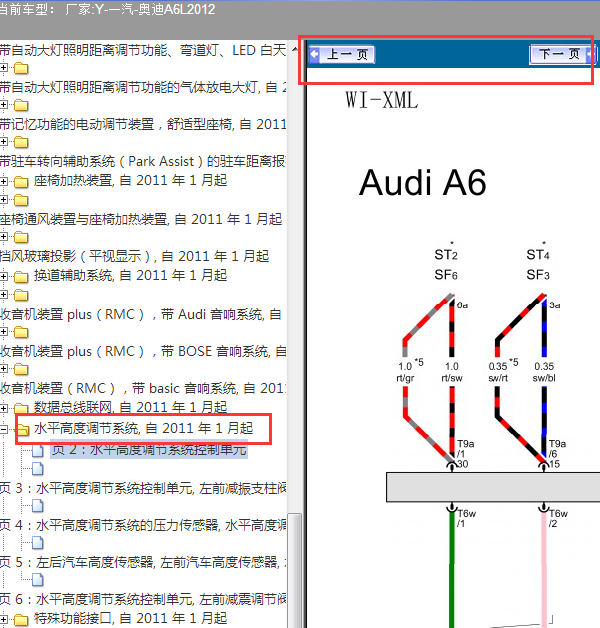Click the folder icon beside 特殊功能接口

click(x=21, y=620)
